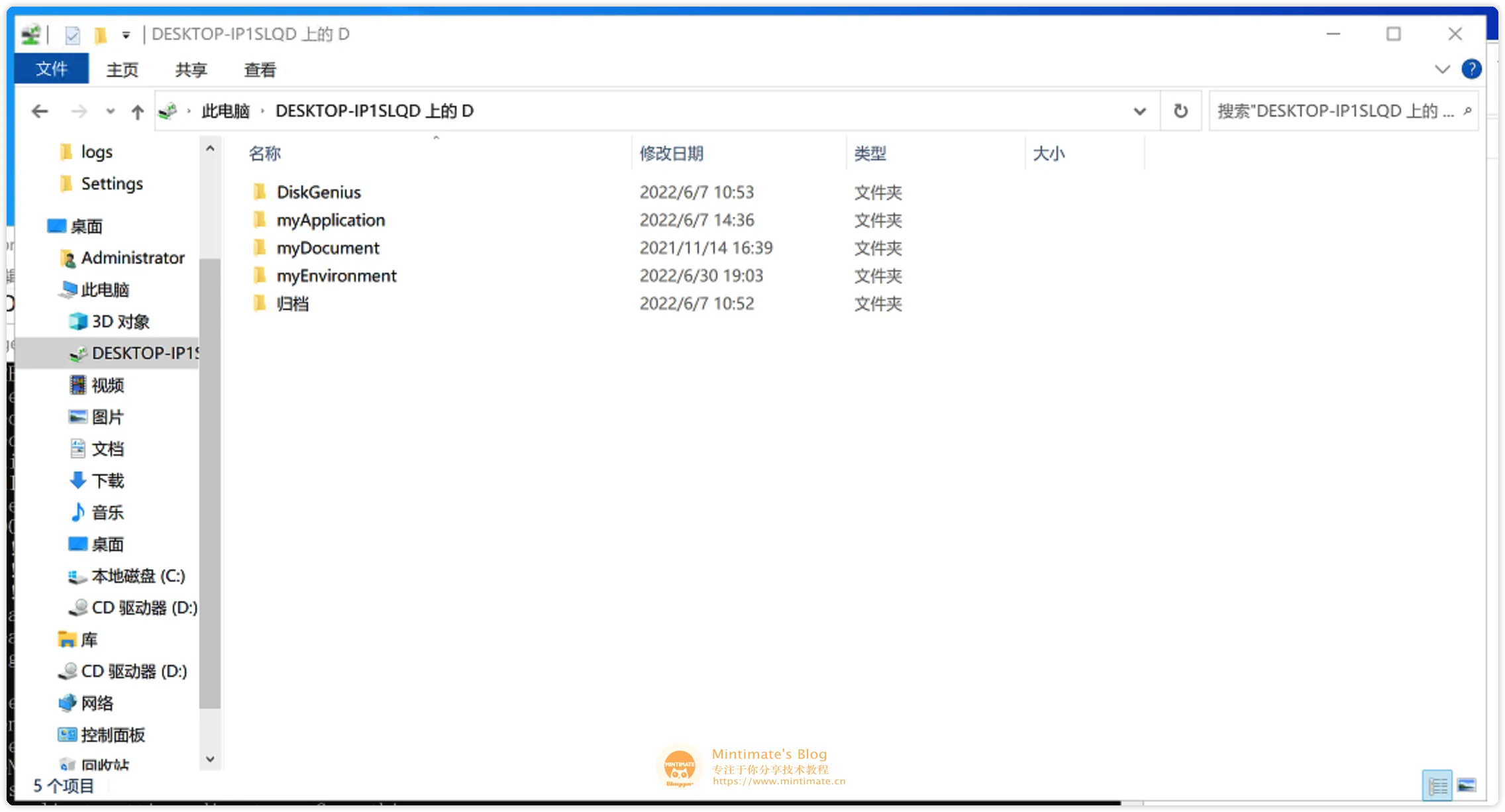Screen dimensions: 1505x812
Task: Click 此电脑 in the breadcrumb path
Action: 225,111
